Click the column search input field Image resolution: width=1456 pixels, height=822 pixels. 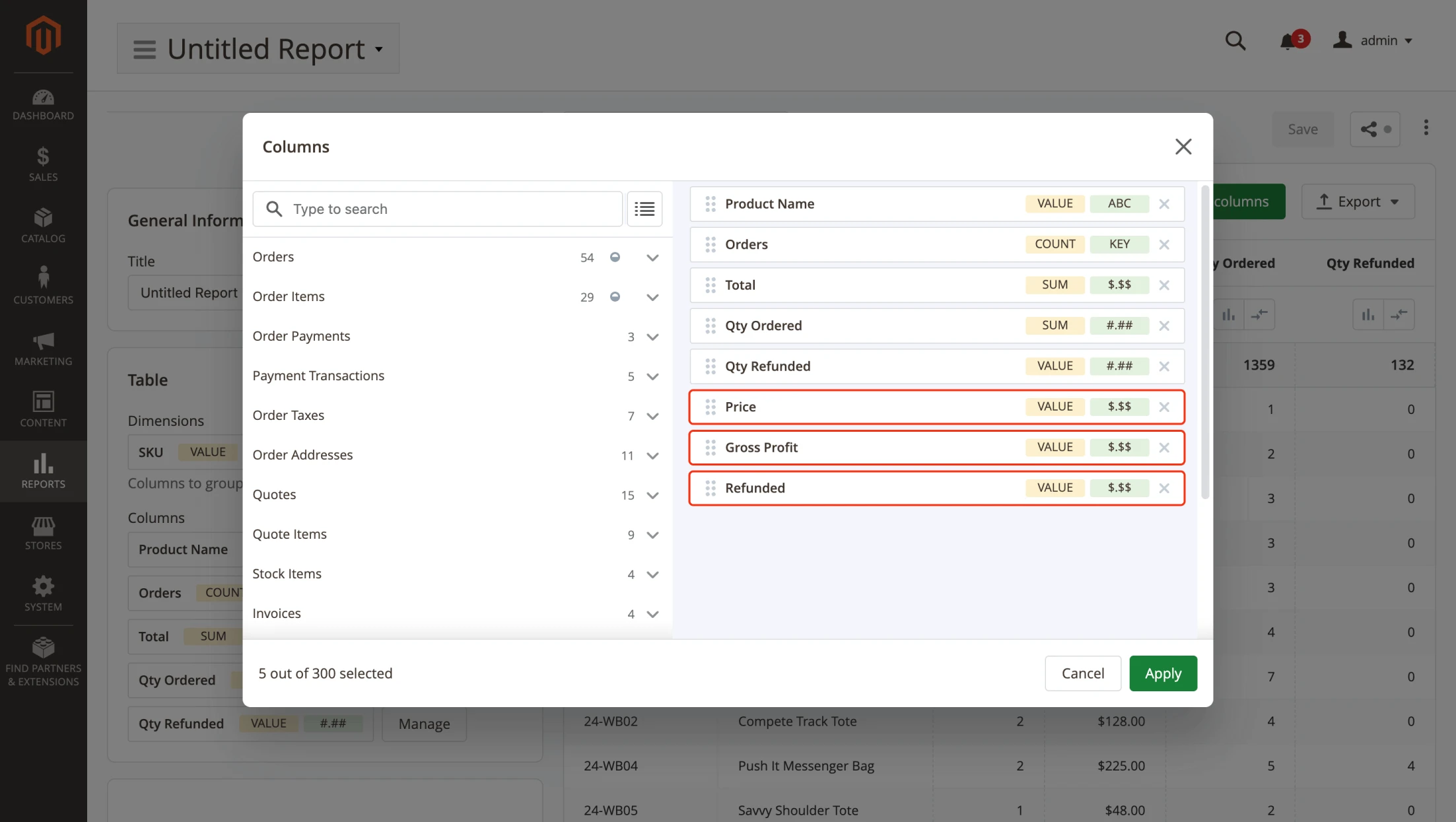click(x=451, y=208)
